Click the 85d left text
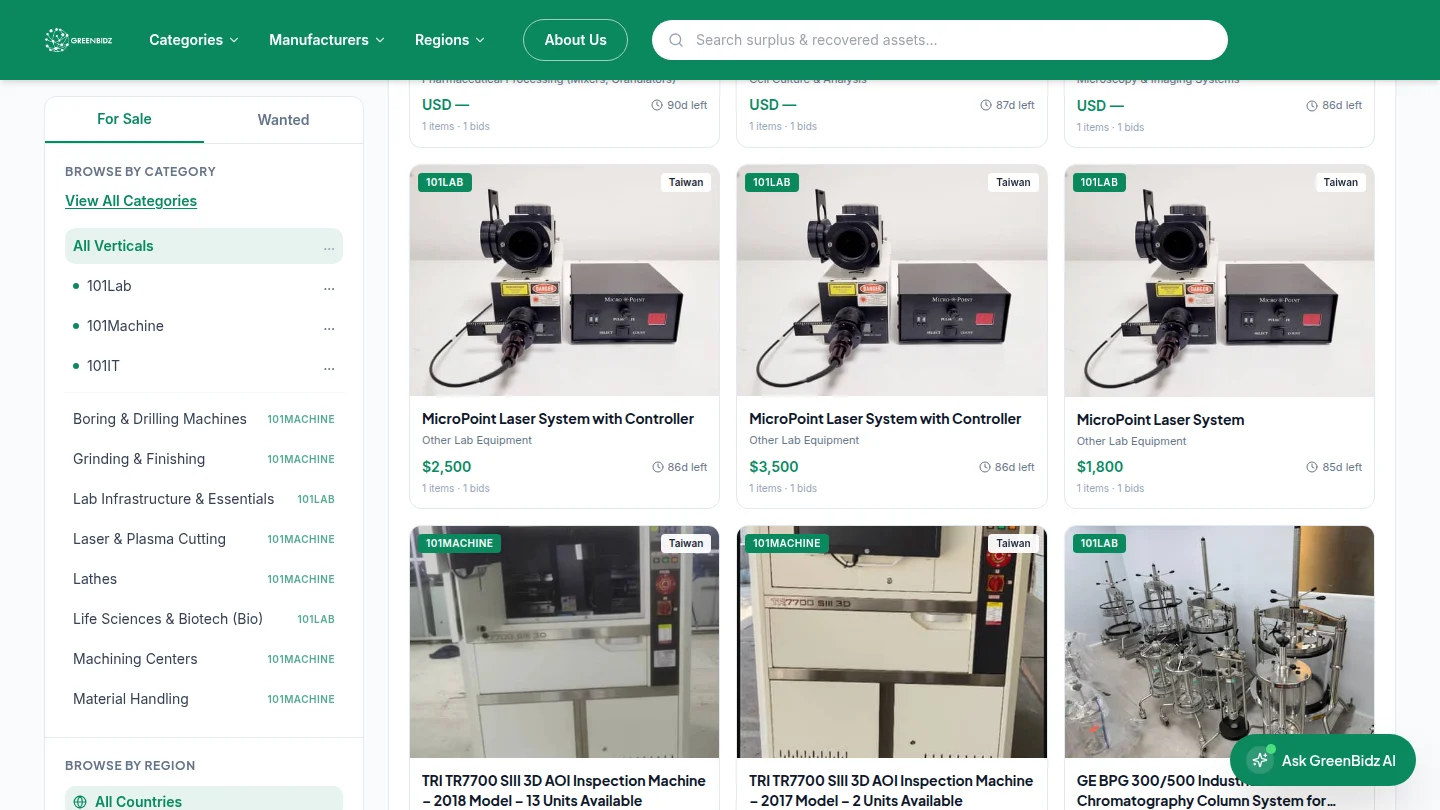This screenshot has width=1440, height=810. click(x=1342, y=467)
